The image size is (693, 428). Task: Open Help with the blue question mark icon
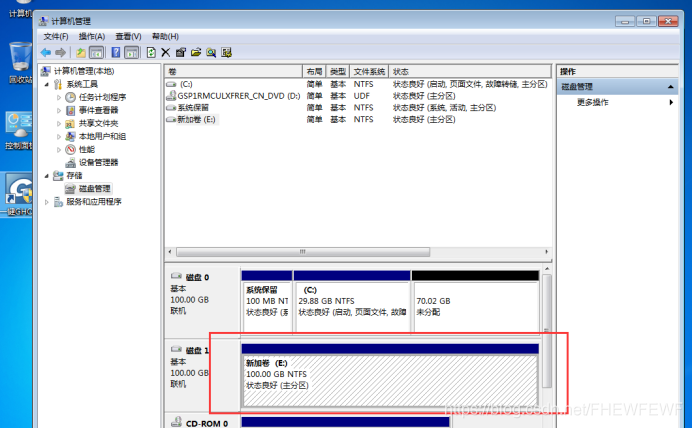[x=116, y=53]
